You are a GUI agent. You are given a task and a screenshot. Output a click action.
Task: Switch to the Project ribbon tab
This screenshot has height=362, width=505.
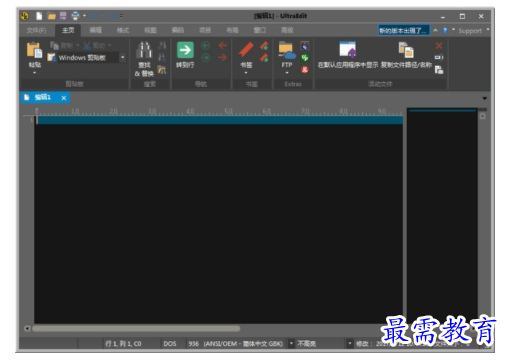coord(205,30)
